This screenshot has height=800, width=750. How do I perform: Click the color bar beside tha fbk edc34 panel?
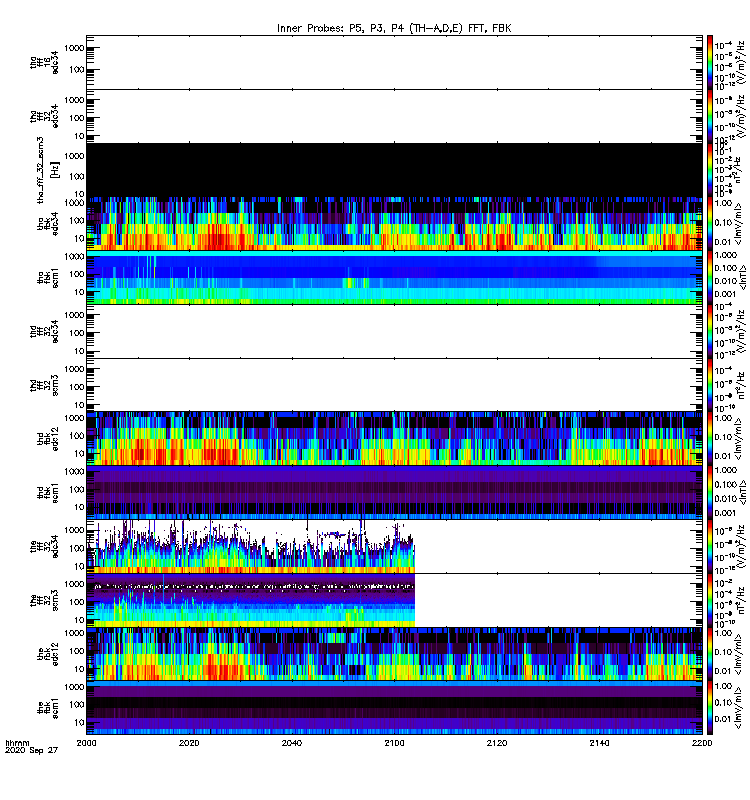click(x=710, y=224)
